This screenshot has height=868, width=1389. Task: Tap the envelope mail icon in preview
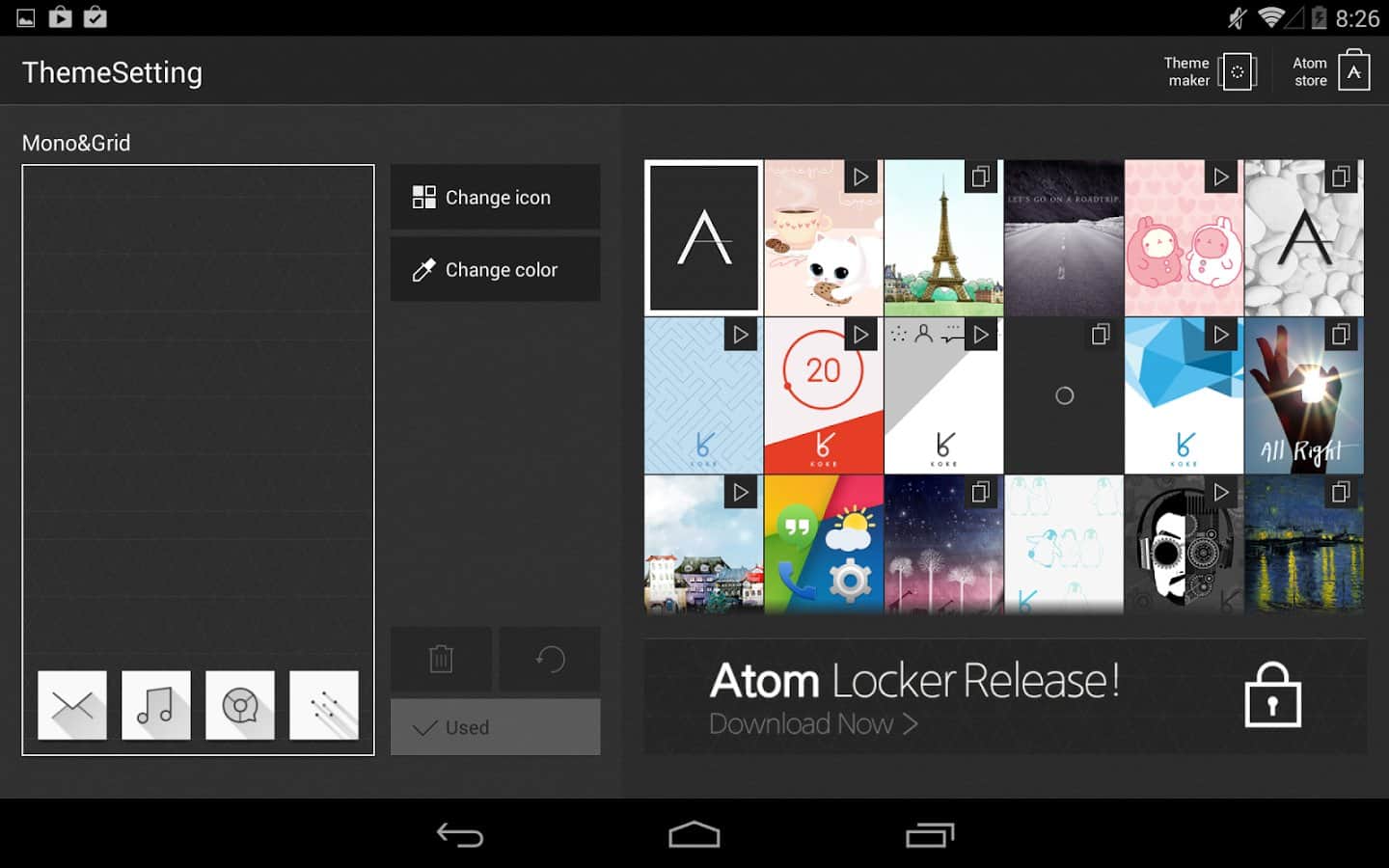72,705
